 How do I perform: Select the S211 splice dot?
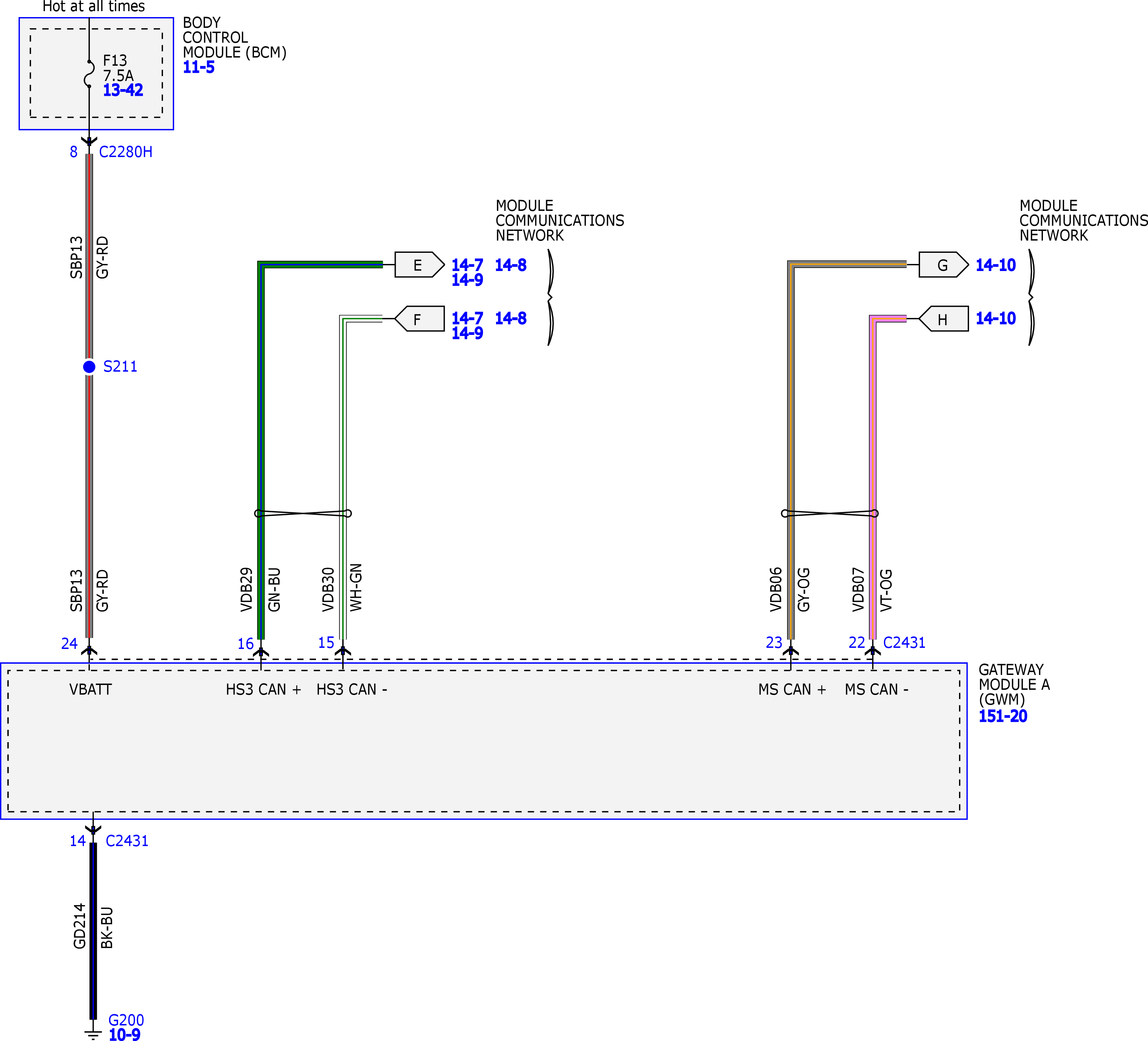(89, 367)
